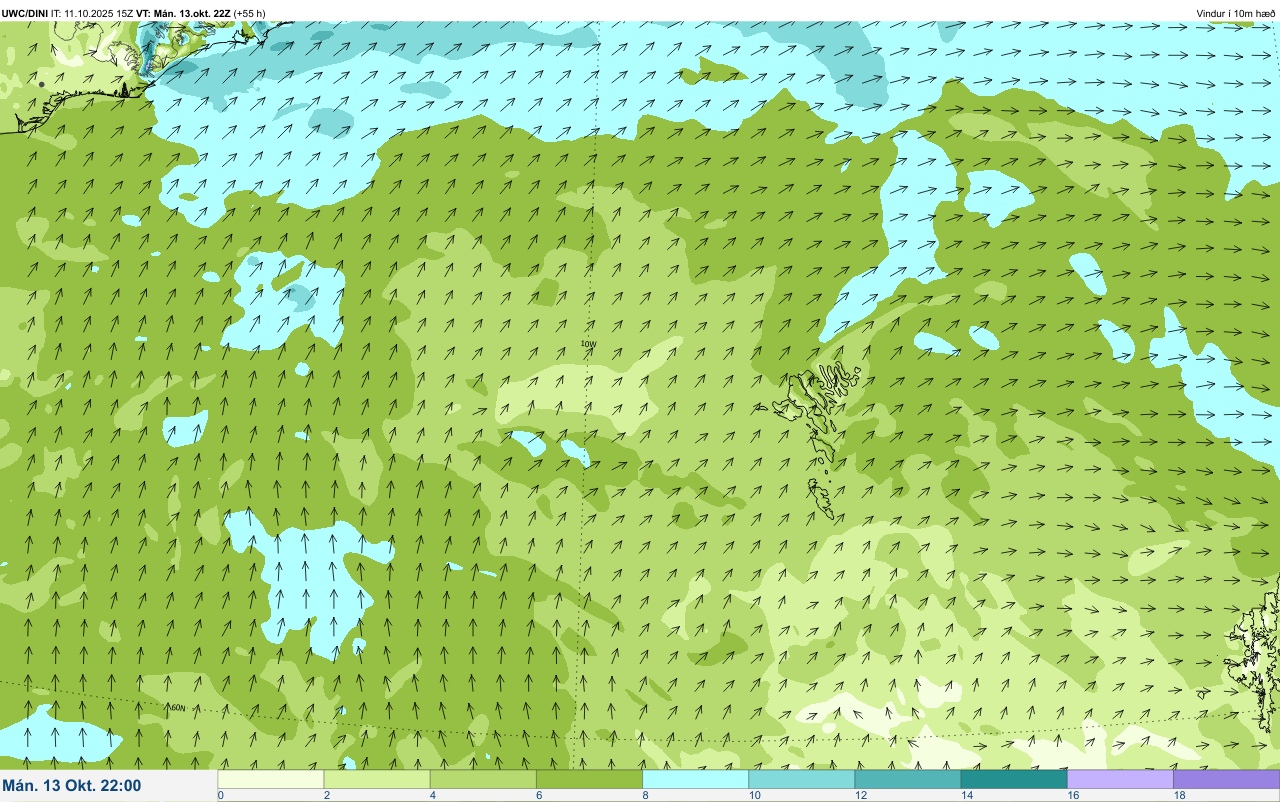Click the 14–16 m/s dark teal legend swatch
This screenshot has height=802, width=1280.
pos(1013,779)
